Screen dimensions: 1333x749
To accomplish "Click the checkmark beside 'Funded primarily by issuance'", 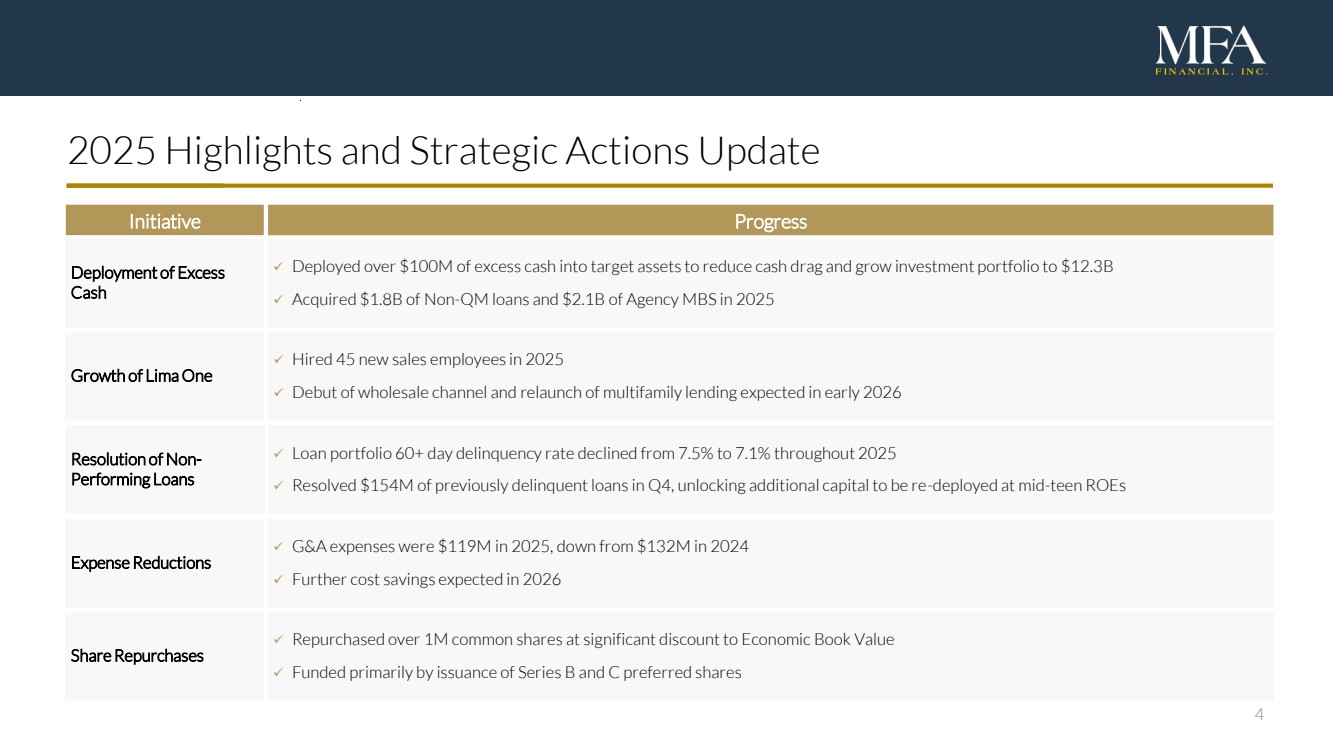I will pos(278,673).
